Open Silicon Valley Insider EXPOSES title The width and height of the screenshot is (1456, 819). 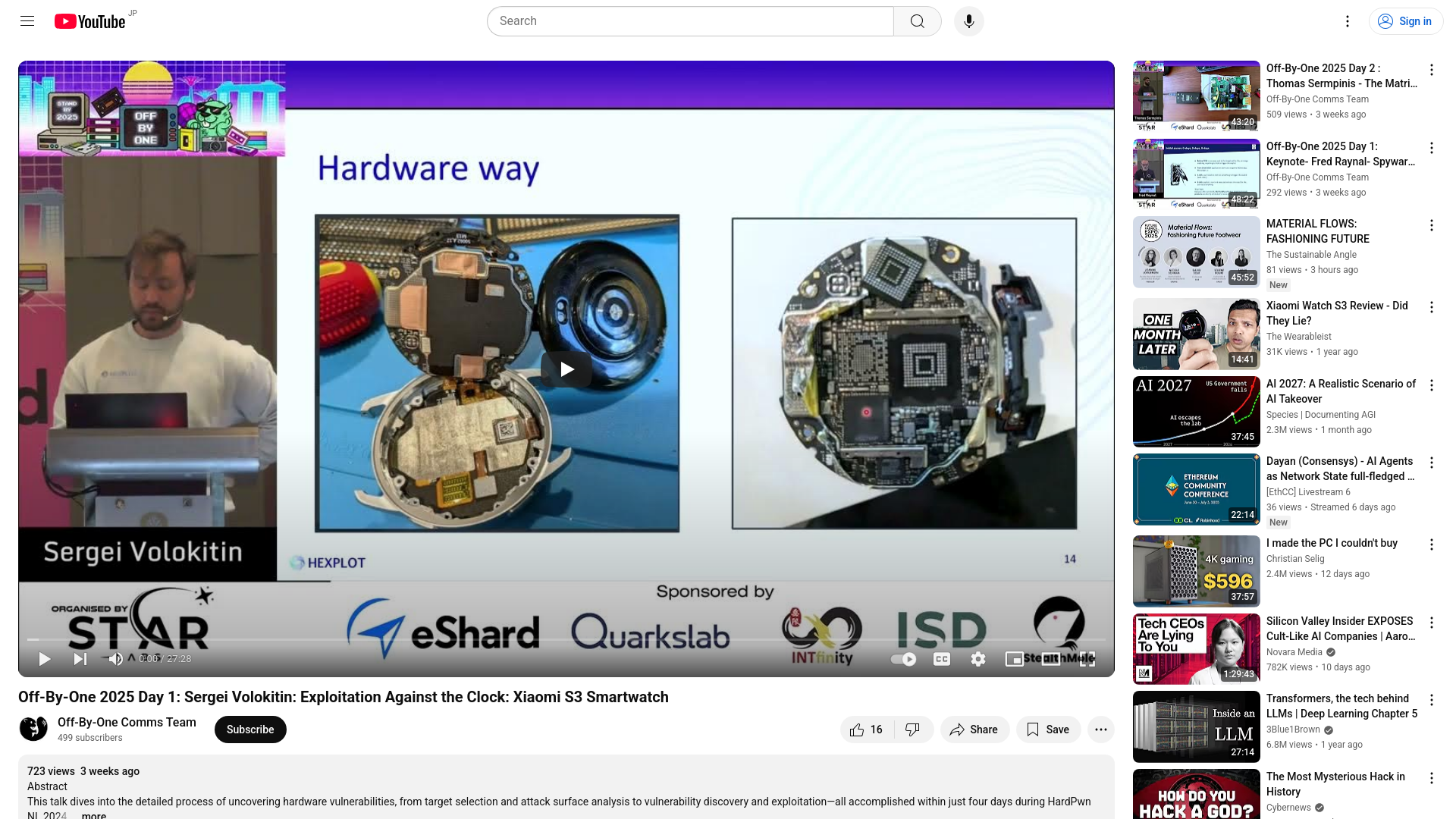tap(1340, 629)
